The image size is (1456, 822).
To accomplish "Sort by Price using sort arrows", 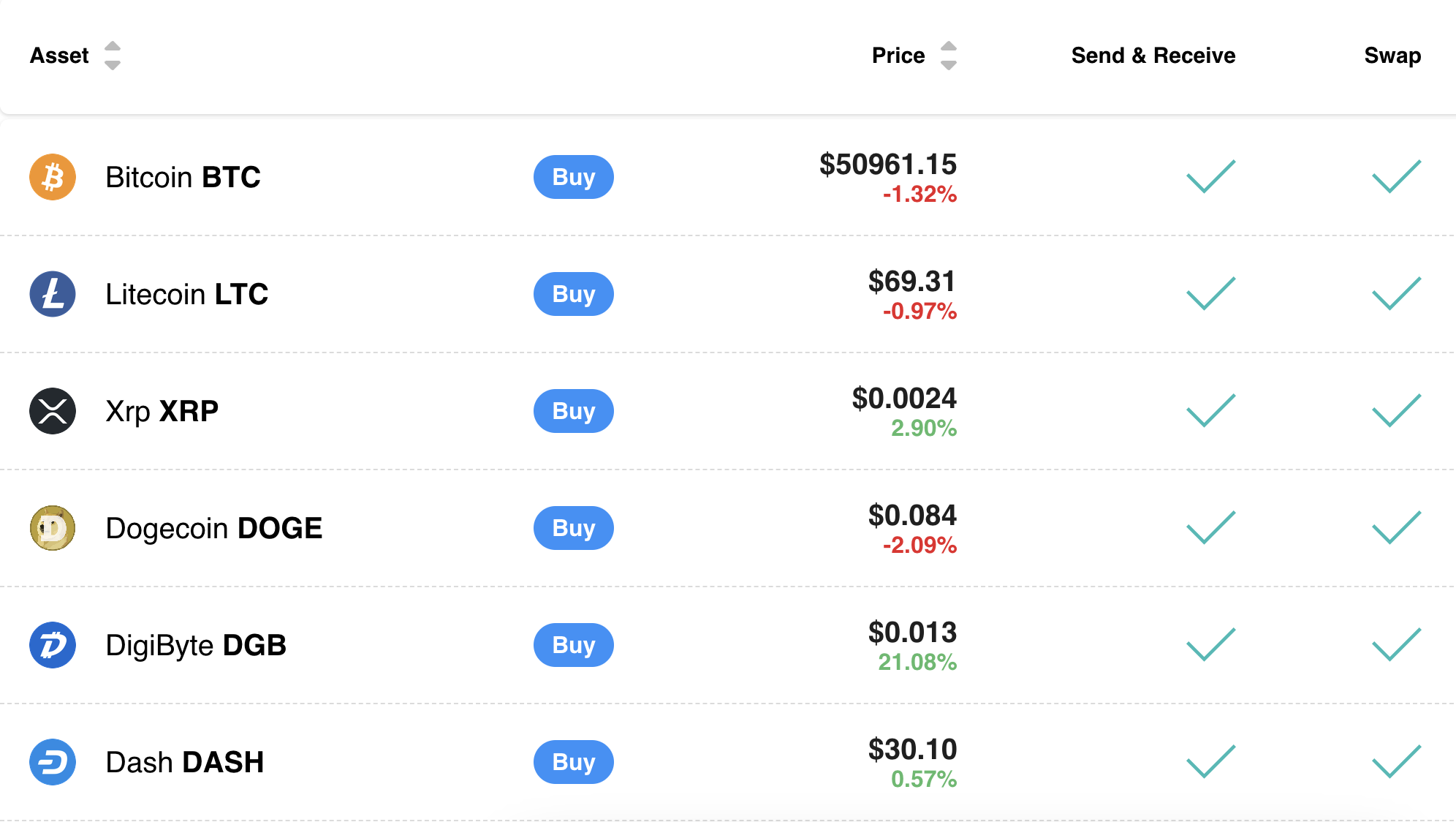I will pos(948,56).
